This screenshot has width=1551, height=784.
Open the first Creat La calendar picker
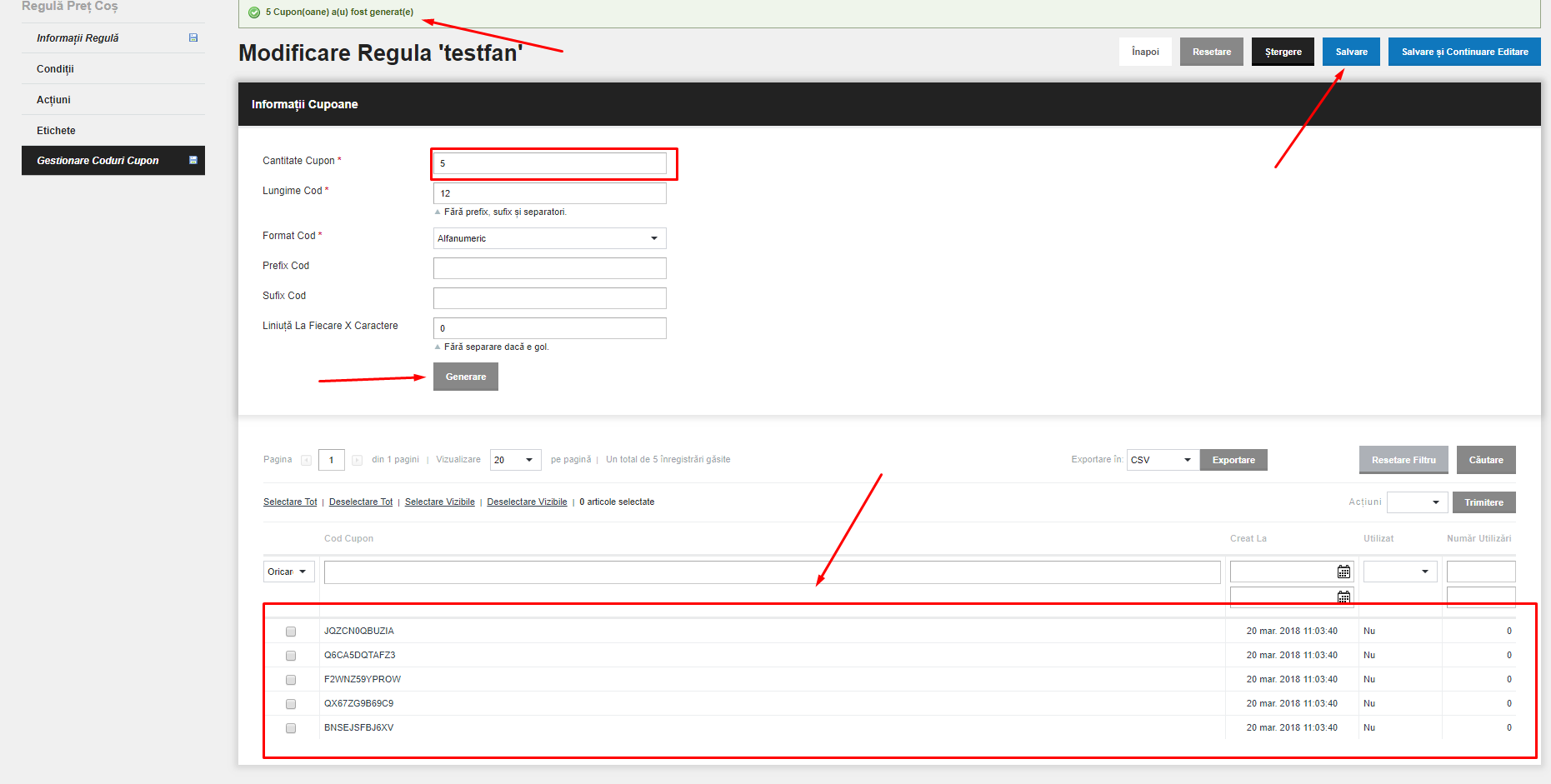click(1343, 572)
